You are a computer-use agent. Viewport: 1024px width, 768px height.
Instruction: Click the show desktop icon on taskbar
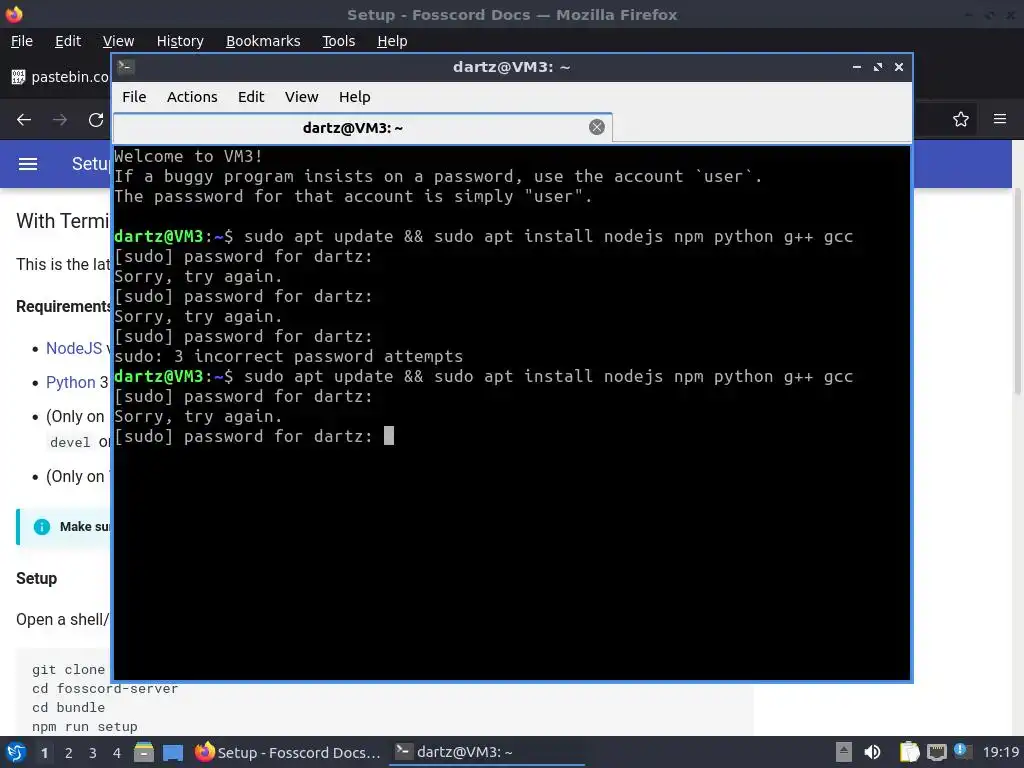click(172, 752)
